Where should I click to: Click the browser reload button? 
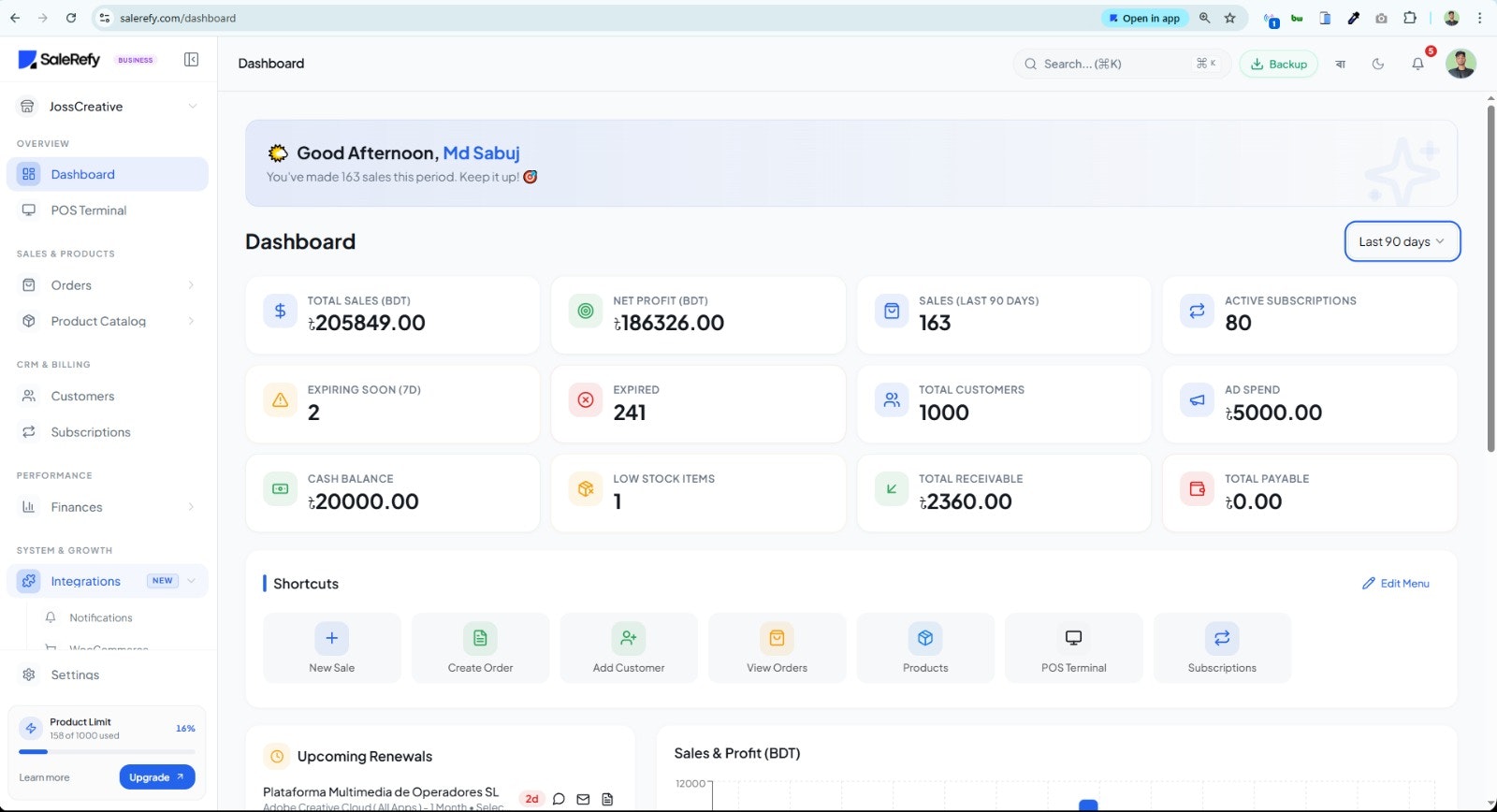click(x=71, y=18)
